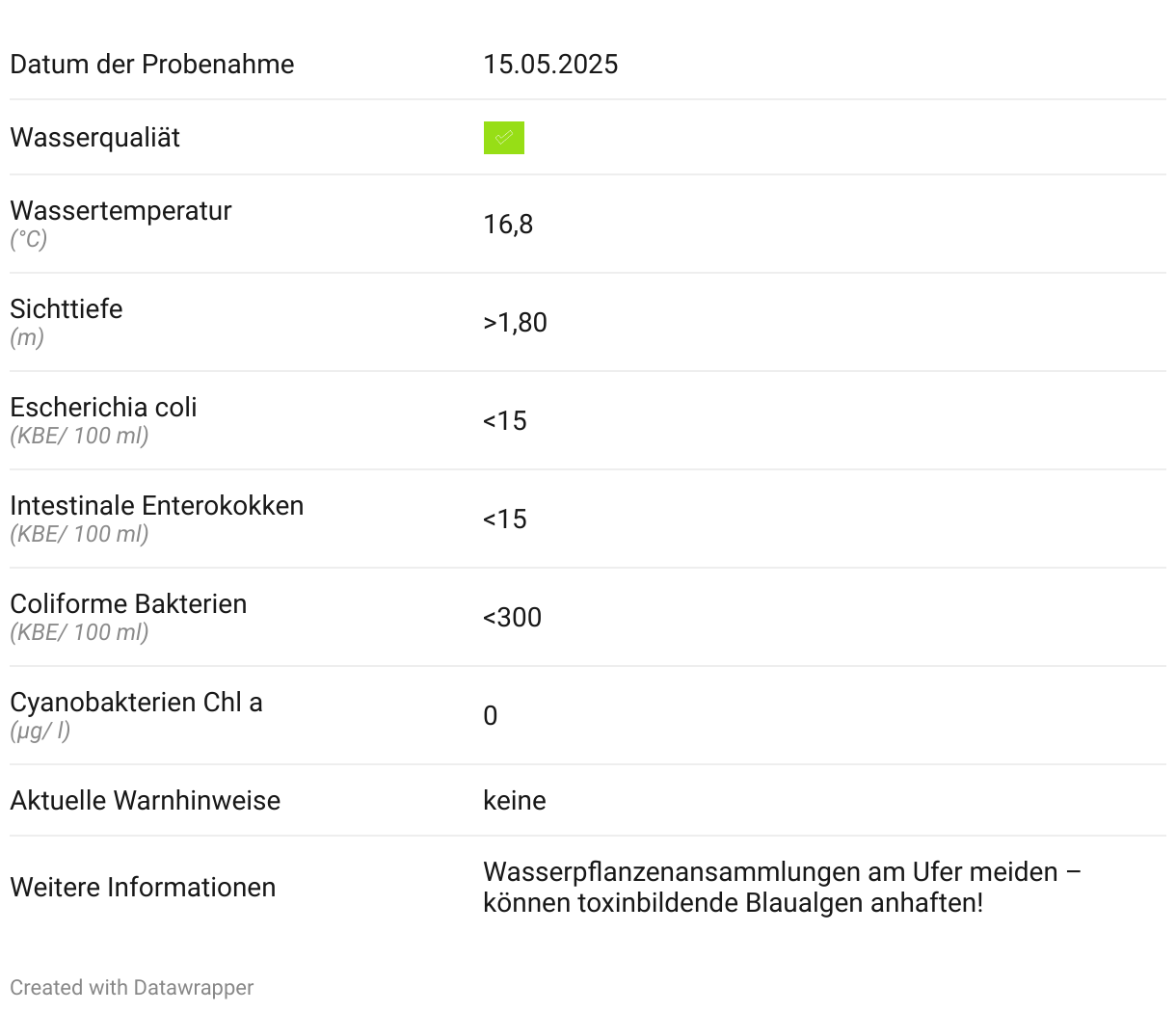Select the warning value keine
The height and width of the screenshot is (1012, 1176).
pos(515,801)
